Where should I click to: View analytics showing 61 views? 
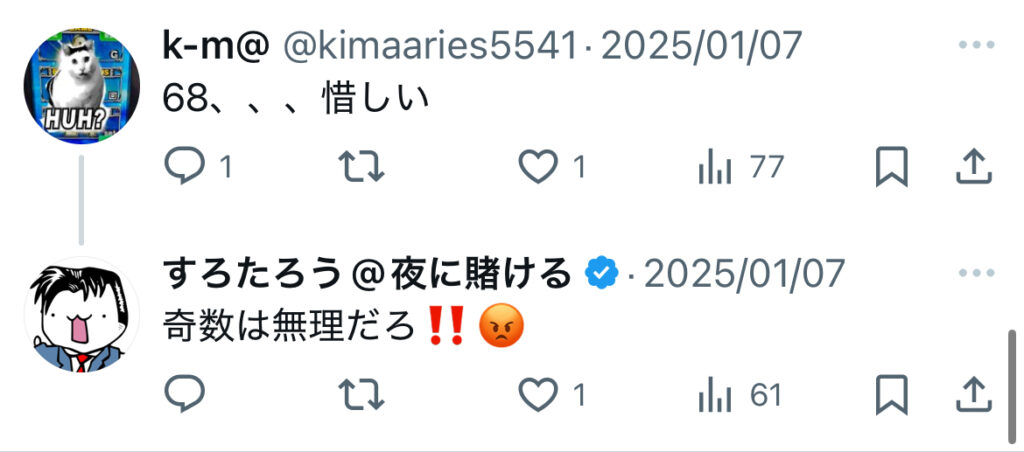(740, 395)
